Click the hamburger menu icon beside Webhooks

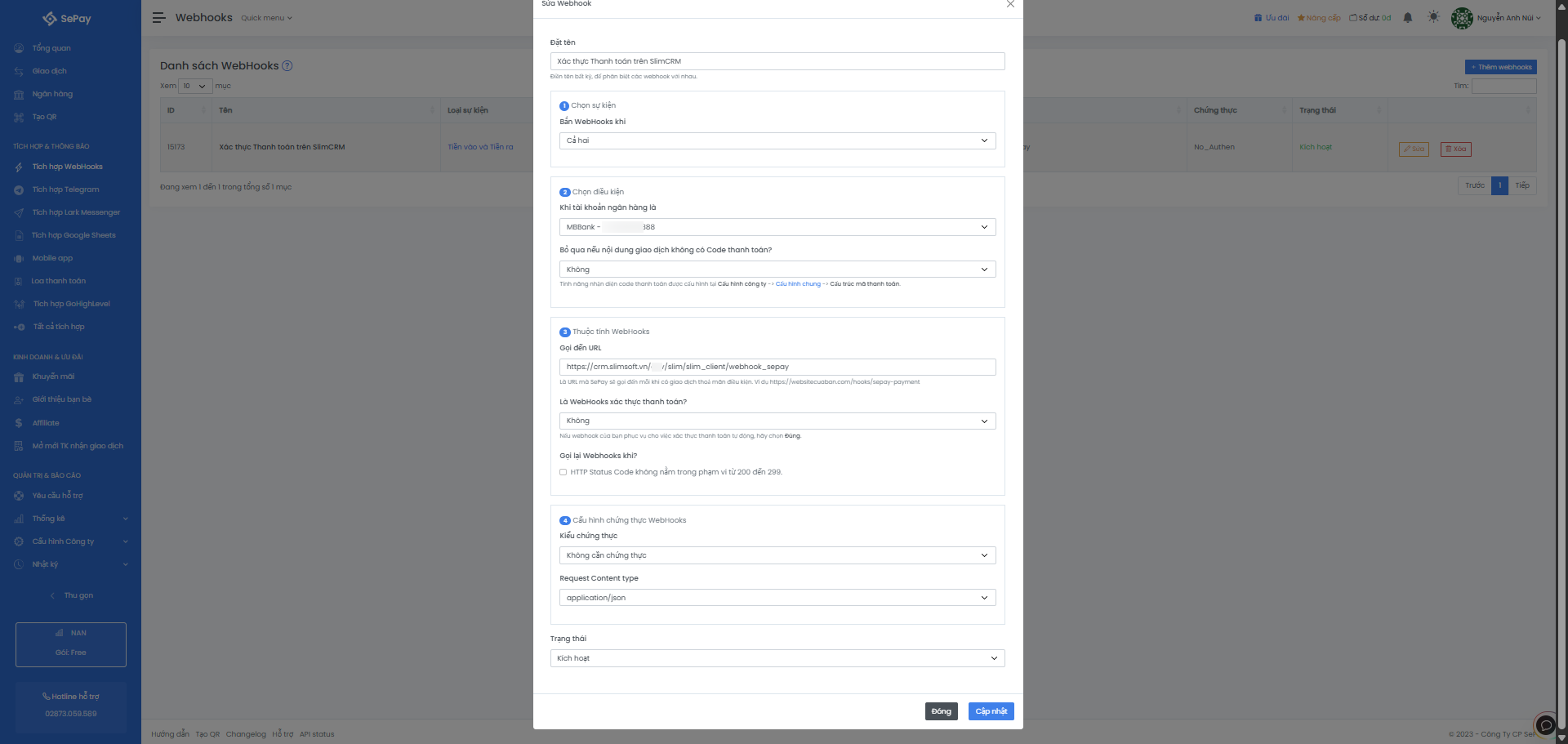click(158, 17)
